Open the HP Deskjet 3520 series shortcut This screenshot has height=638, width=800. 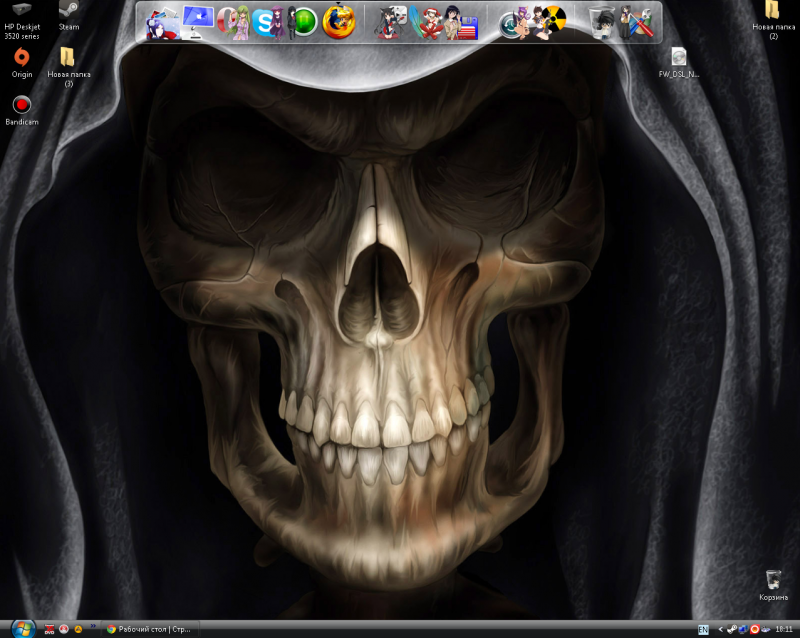21,20
